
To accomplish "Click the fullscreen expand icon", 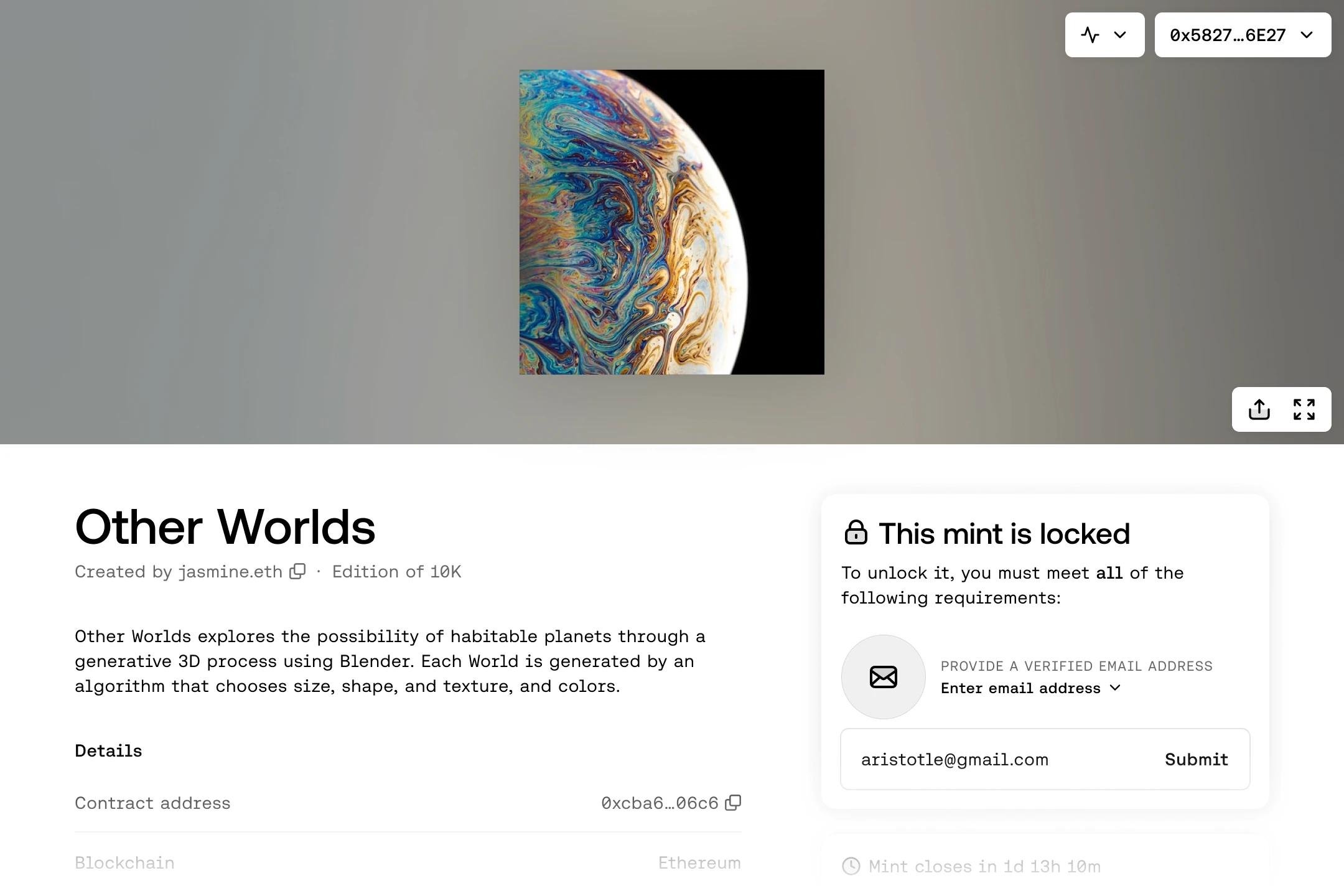I will coord(1304,409).
